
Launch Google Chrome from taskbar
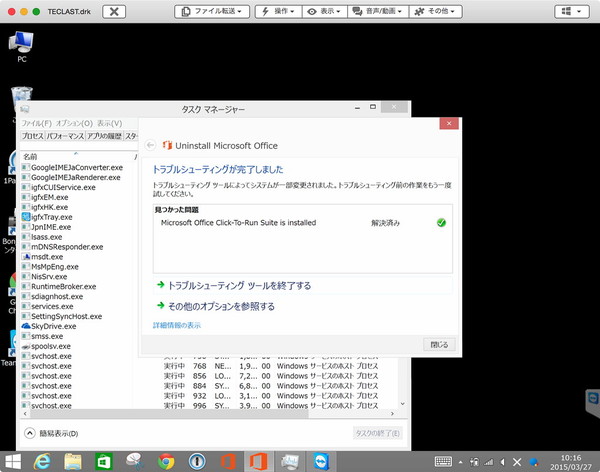tap(166, 462)
